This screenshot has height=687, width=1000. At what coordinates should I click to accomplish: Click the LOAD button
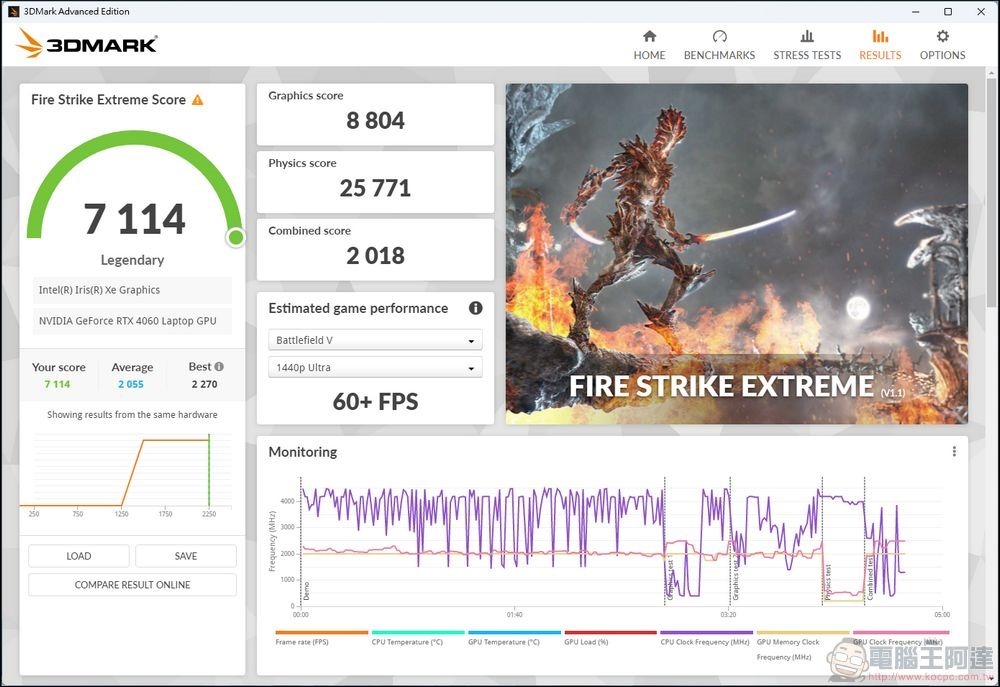click(x=78, y=556)
